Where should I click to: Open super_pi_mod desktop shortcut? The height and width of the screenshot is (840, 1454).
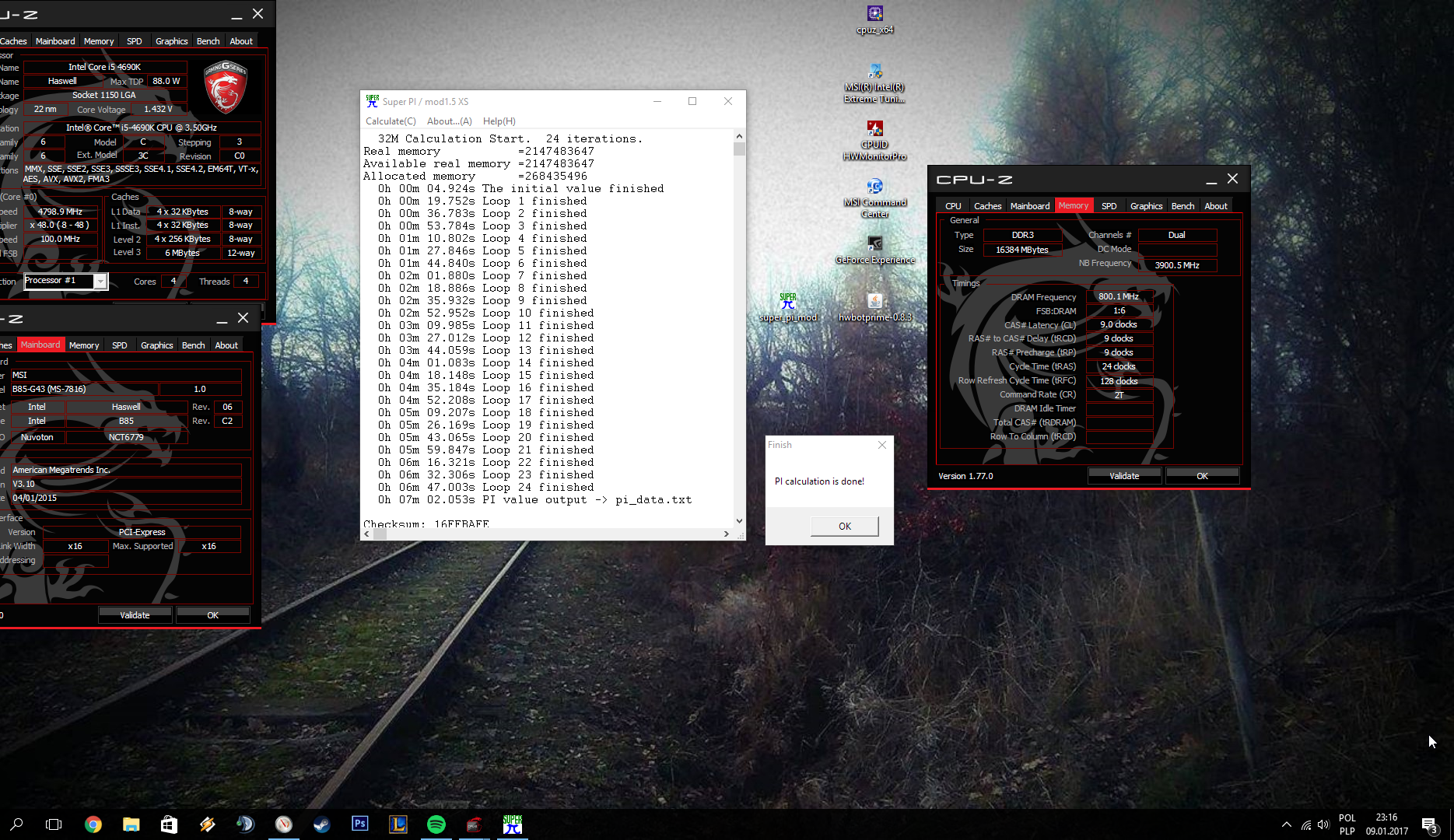pyautogui.click(x=788, y=307)
